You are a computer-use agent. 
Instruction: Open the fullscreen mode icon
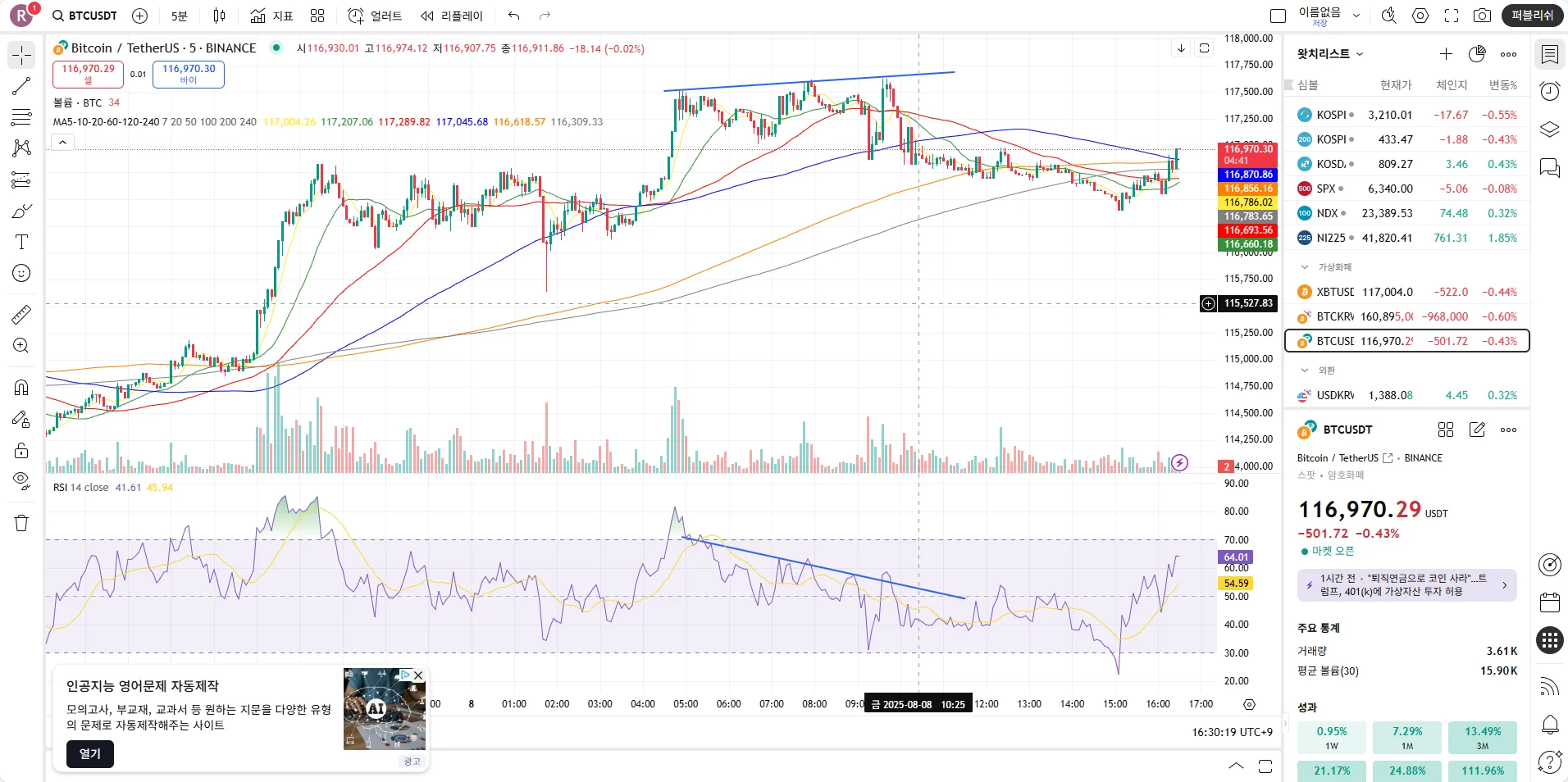tap(1452, 16)
